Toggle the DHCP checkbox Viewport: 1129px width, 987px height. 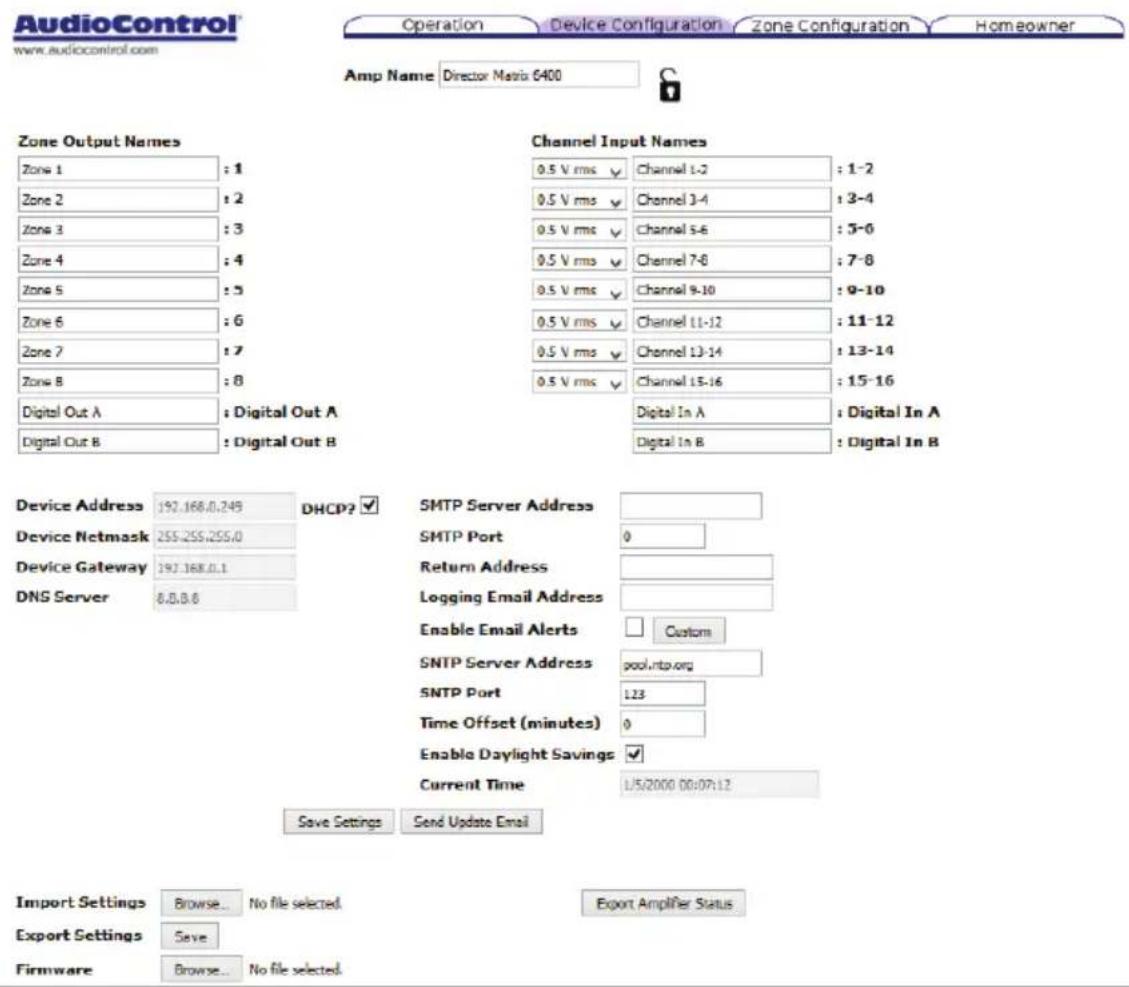[x=369, y=505]
